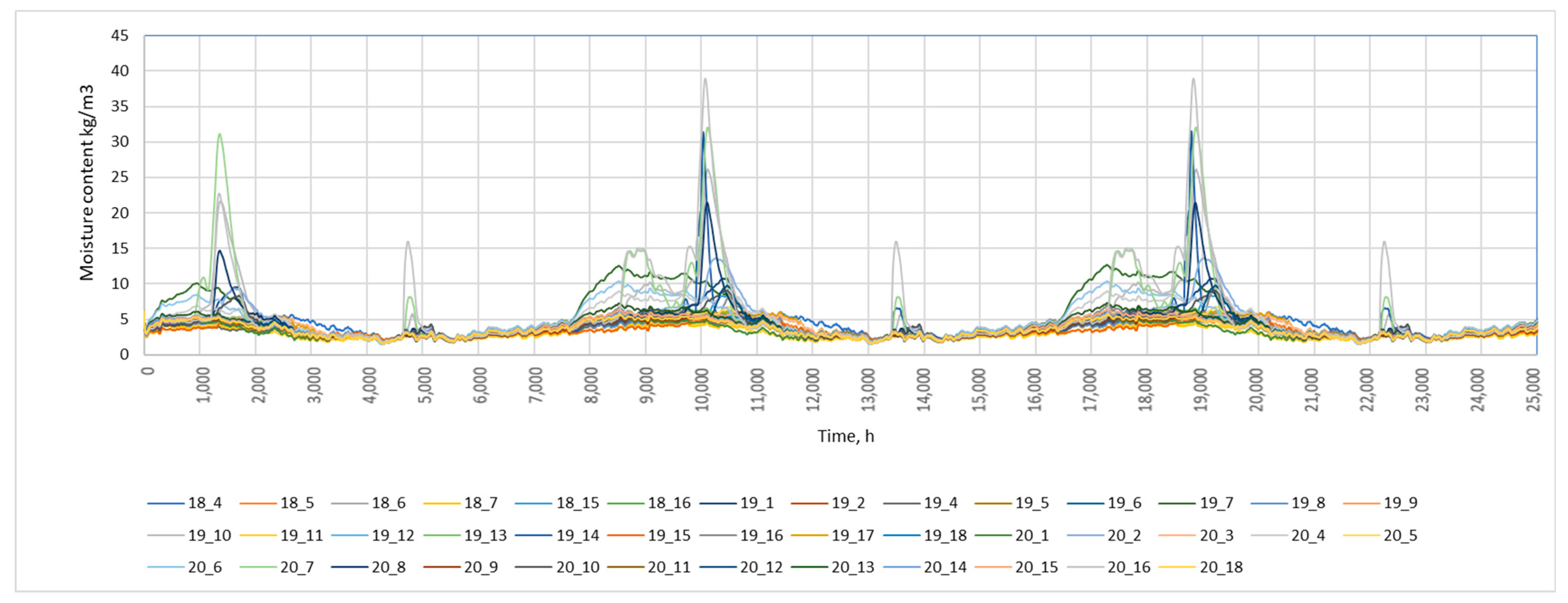Click the 'Time, h' axis title
The height and width of the screenshot is (603, 1568).
[845, 436]
